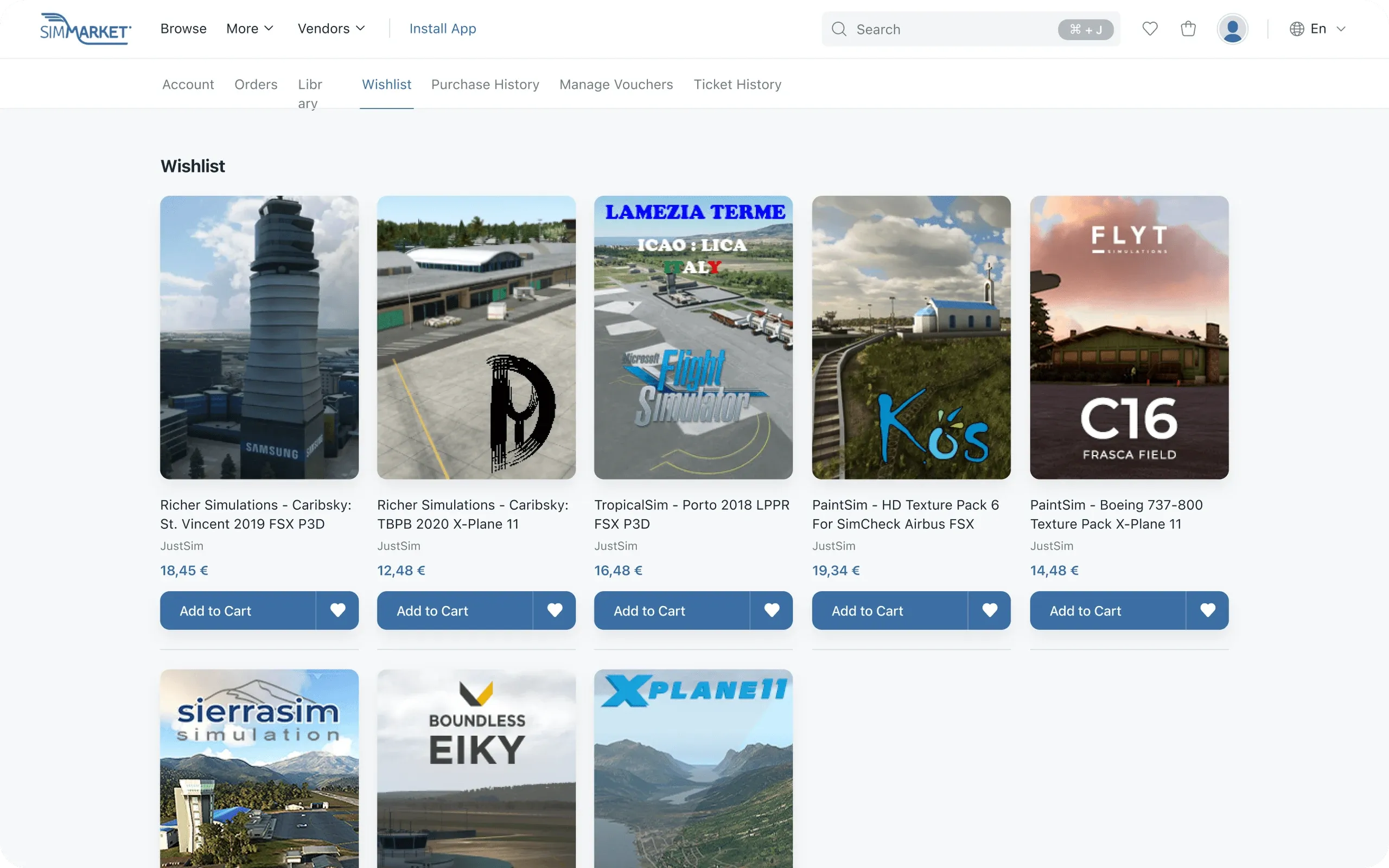Click the SimMarket logo
This screenshot has height=868, width=1389.
point(86,29)
